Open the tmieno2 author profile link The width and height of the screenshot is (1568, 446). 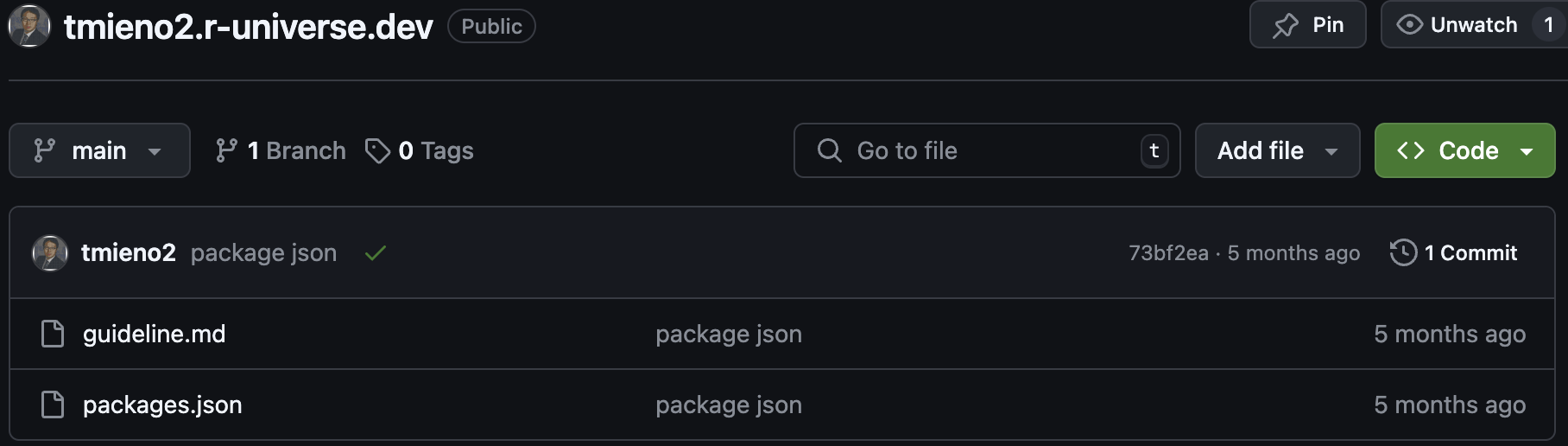click(129, 253)
